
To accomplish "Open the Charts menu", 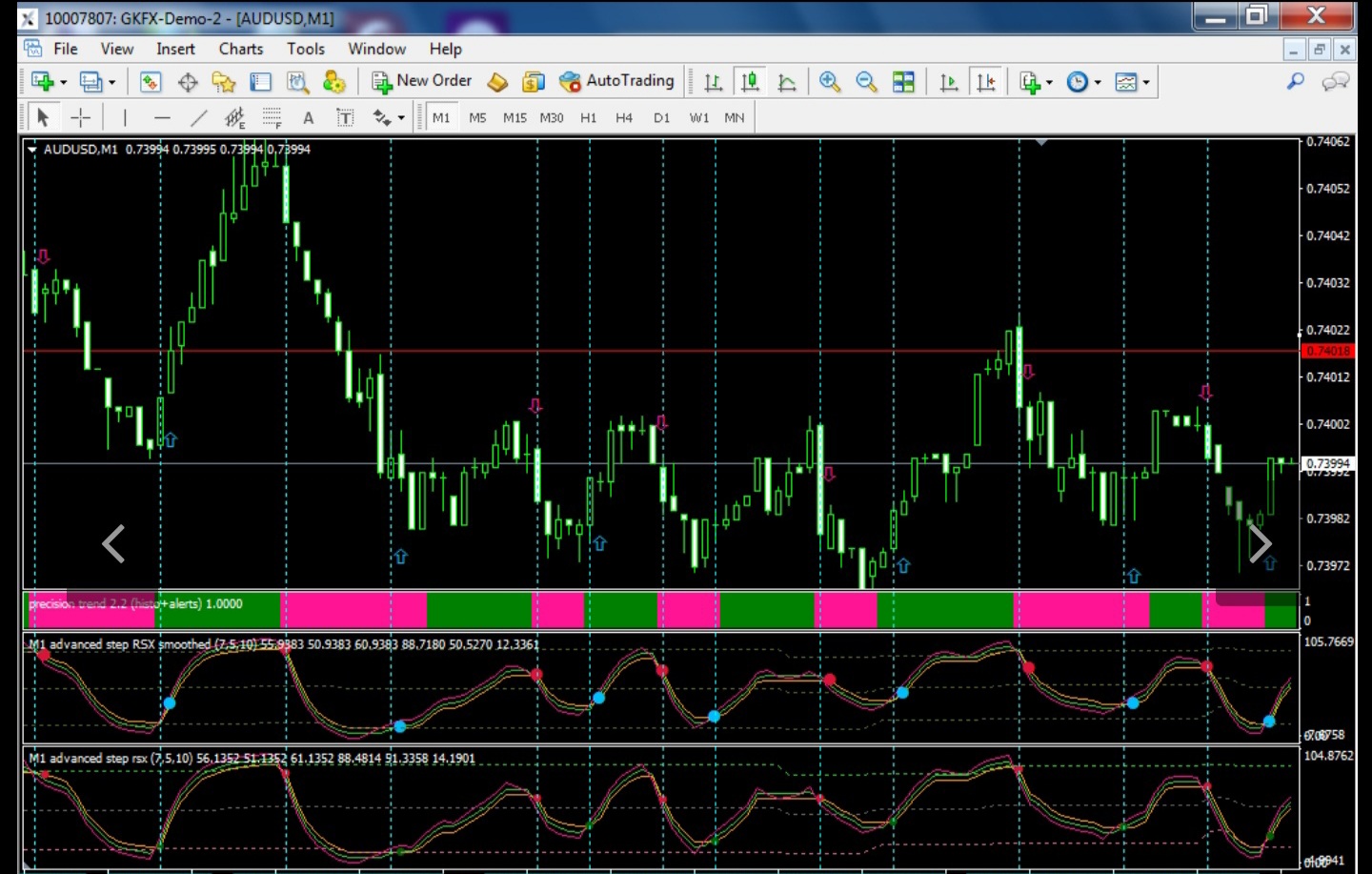I will pos(240,49).
